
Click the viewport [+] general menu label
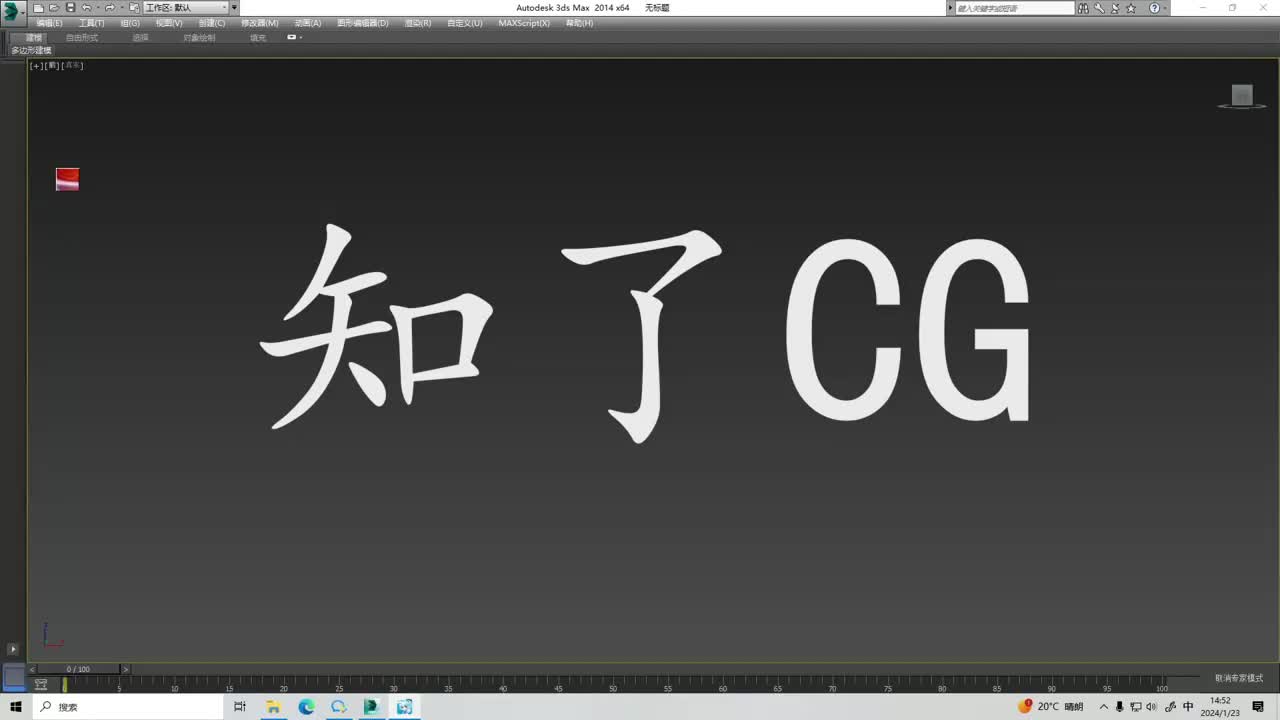point(36,66)
